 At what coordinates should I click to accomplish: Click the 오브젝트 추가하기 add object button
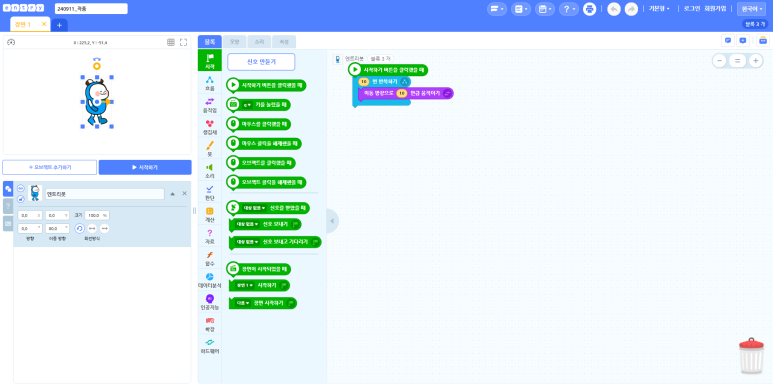(50, 167)
